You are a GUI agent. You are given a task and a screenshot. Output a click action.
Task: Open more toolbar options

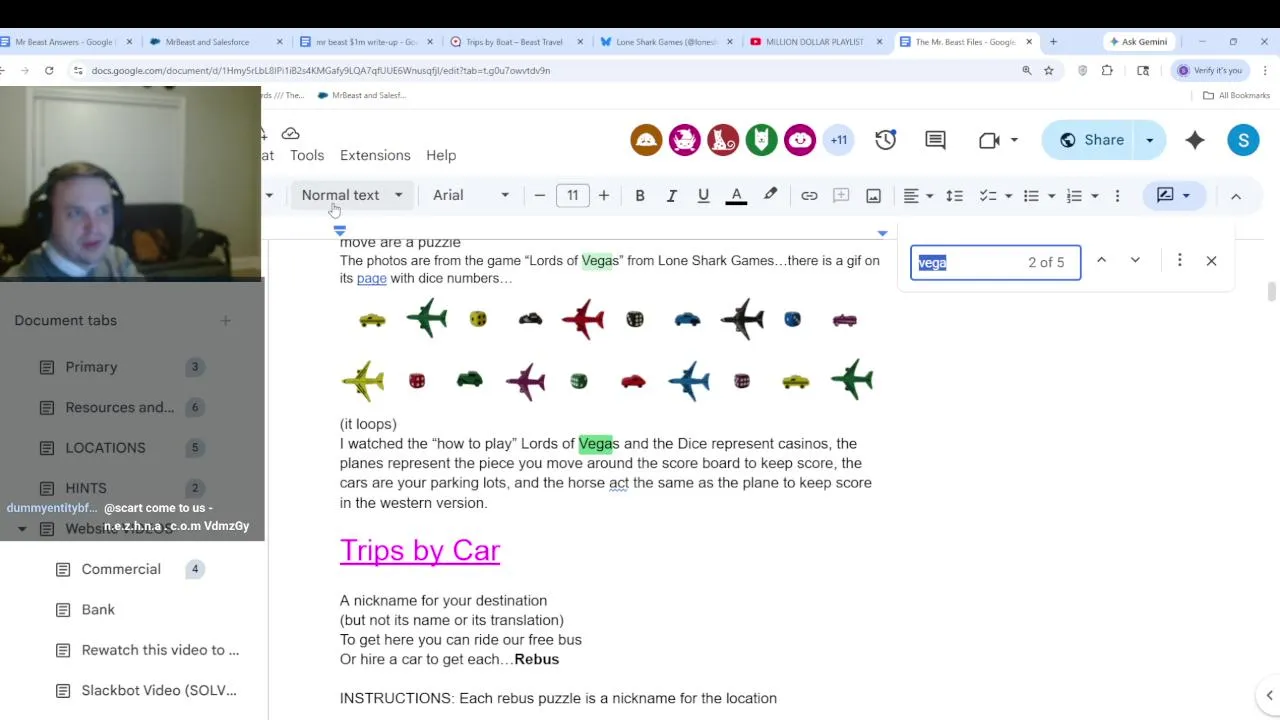(x=1117, y=196)
